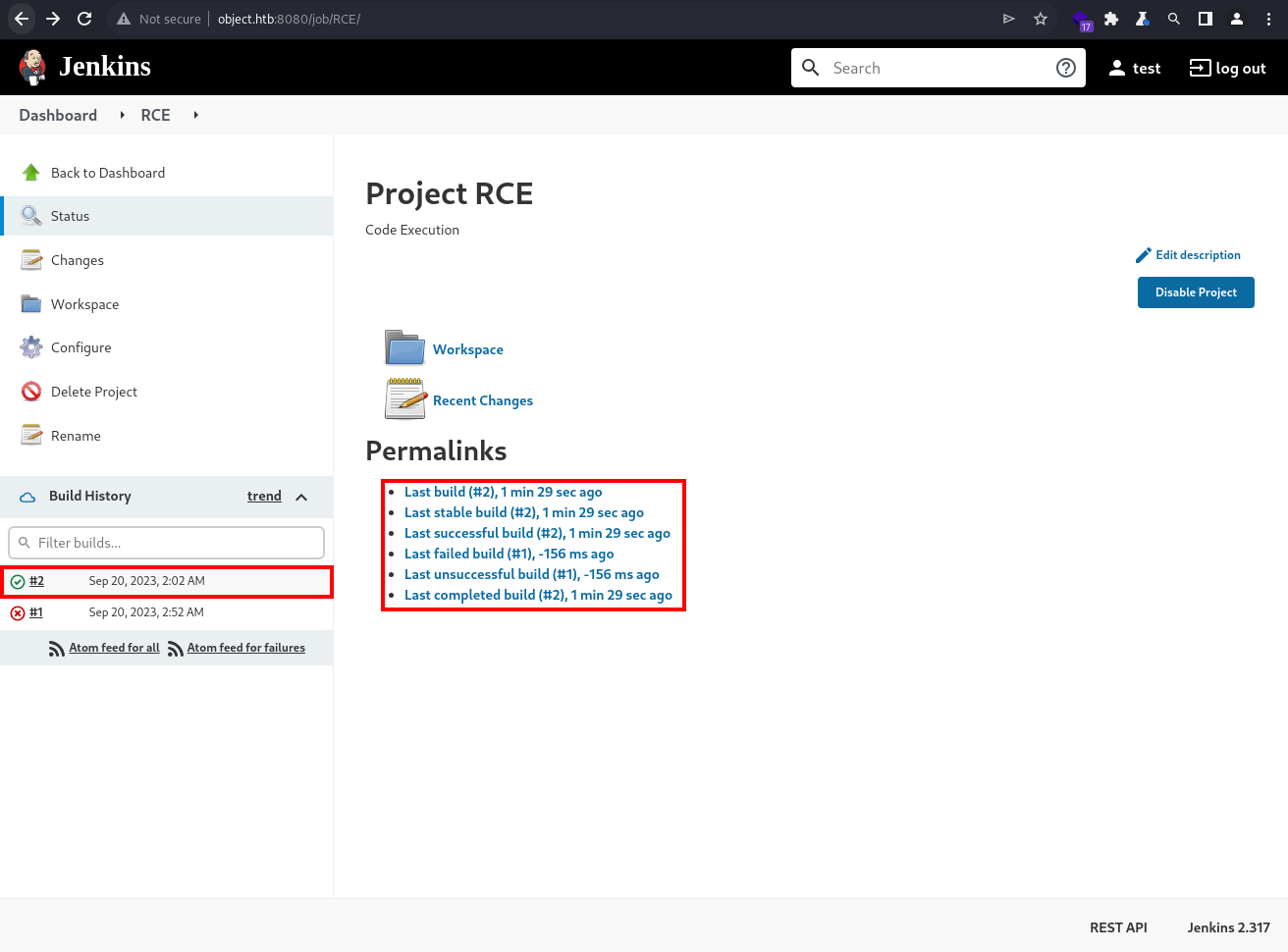Click the large Workspace folder icon
Viewport: 1288px width, 952px height.
404,348
